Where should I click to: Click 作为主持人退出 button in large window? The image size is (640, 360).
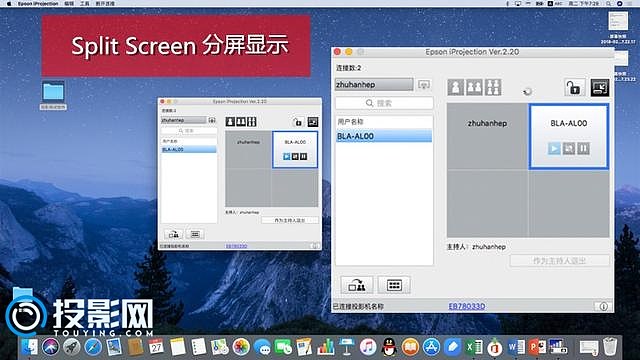pyautogui.click(x=560, y=260)
